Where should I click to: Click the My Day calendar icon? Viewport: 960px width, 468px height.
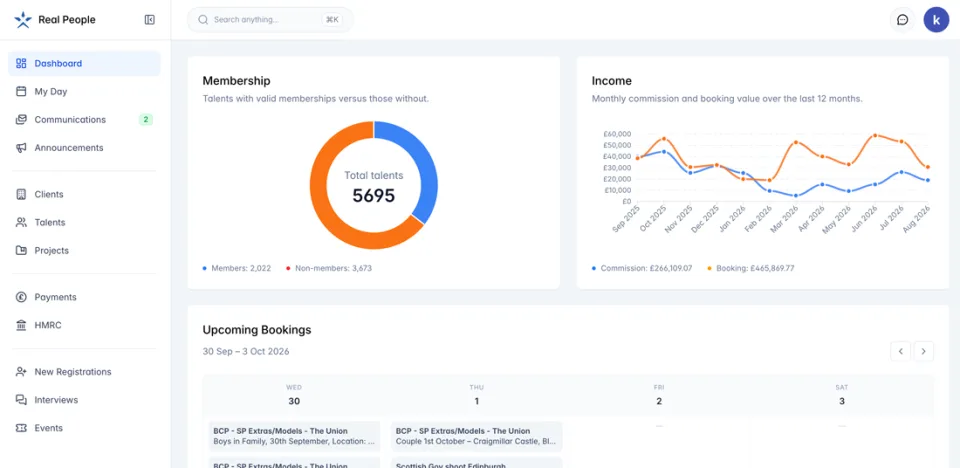pyautogui.click(x=21, y=92)
